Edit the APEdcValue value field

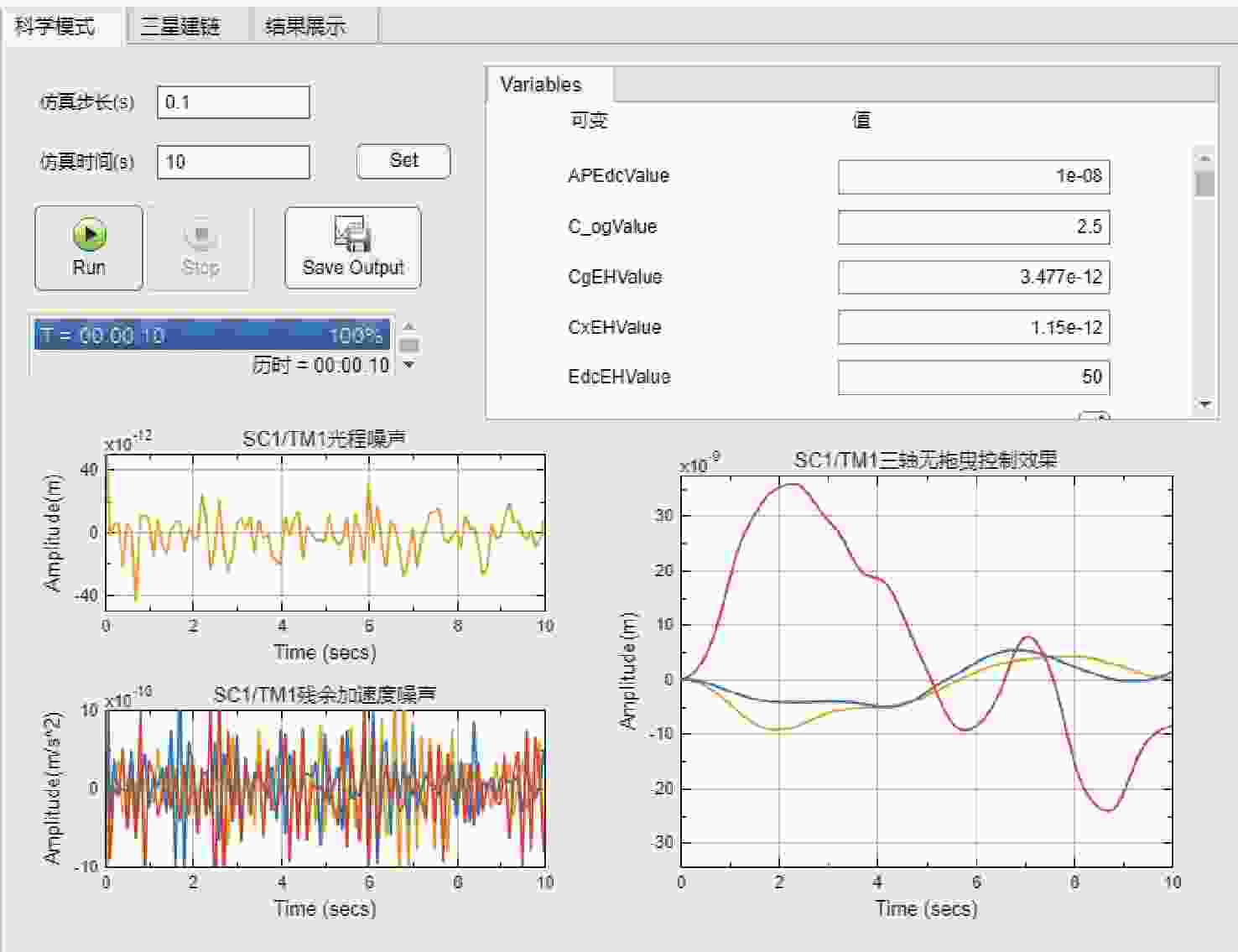point(974,176)
